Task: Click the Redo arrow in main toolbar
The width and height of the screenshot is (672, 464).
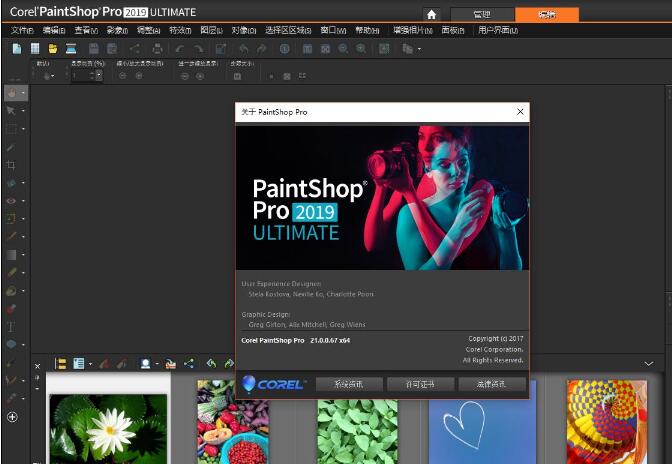Action: (x=198, y=49)
